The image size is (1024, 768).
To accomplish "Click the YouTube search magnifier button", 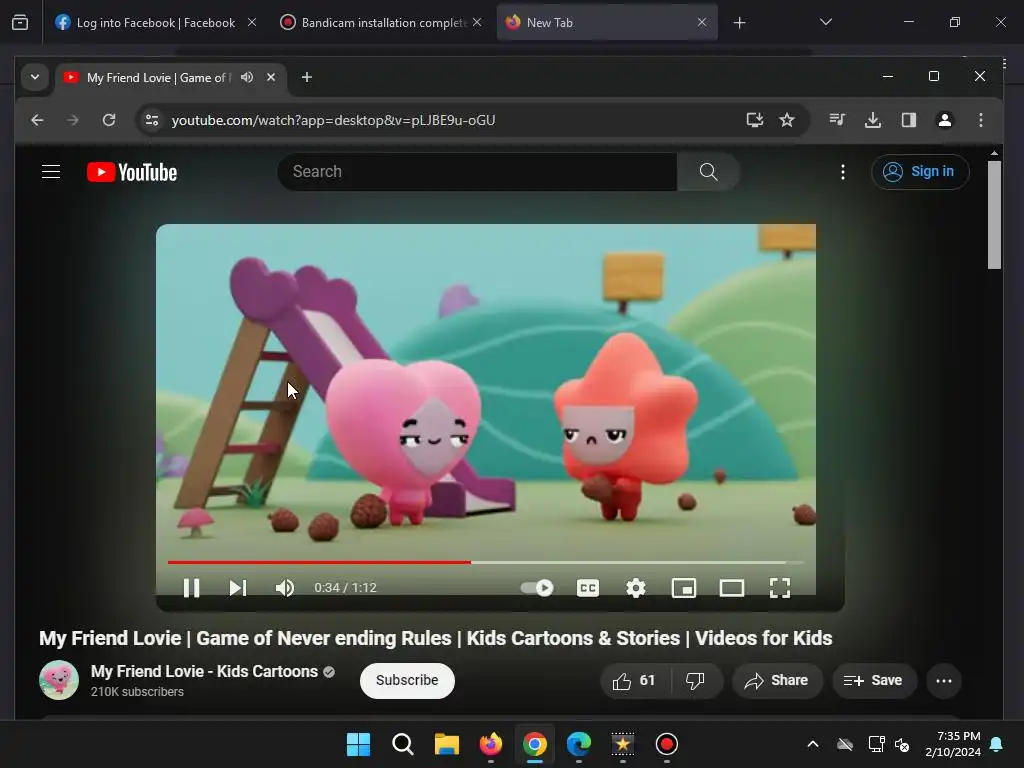I will coord(708,172).
